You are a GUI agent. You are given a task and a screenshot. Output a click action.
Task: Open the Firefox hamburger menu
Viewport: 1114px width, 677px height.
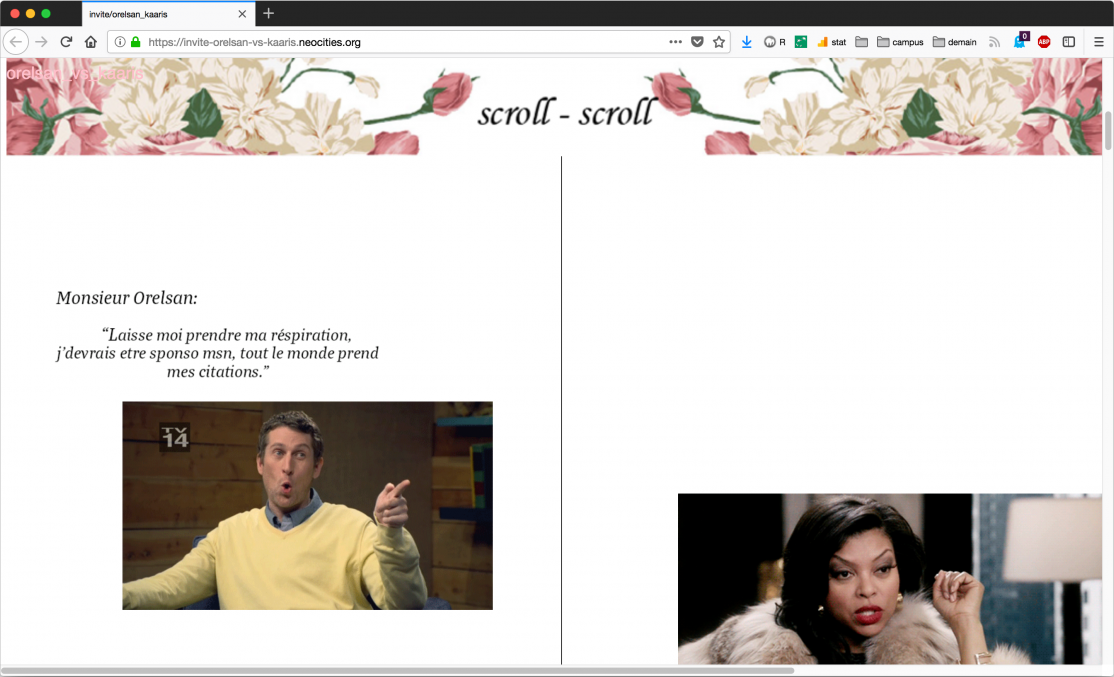point(1098,42)
